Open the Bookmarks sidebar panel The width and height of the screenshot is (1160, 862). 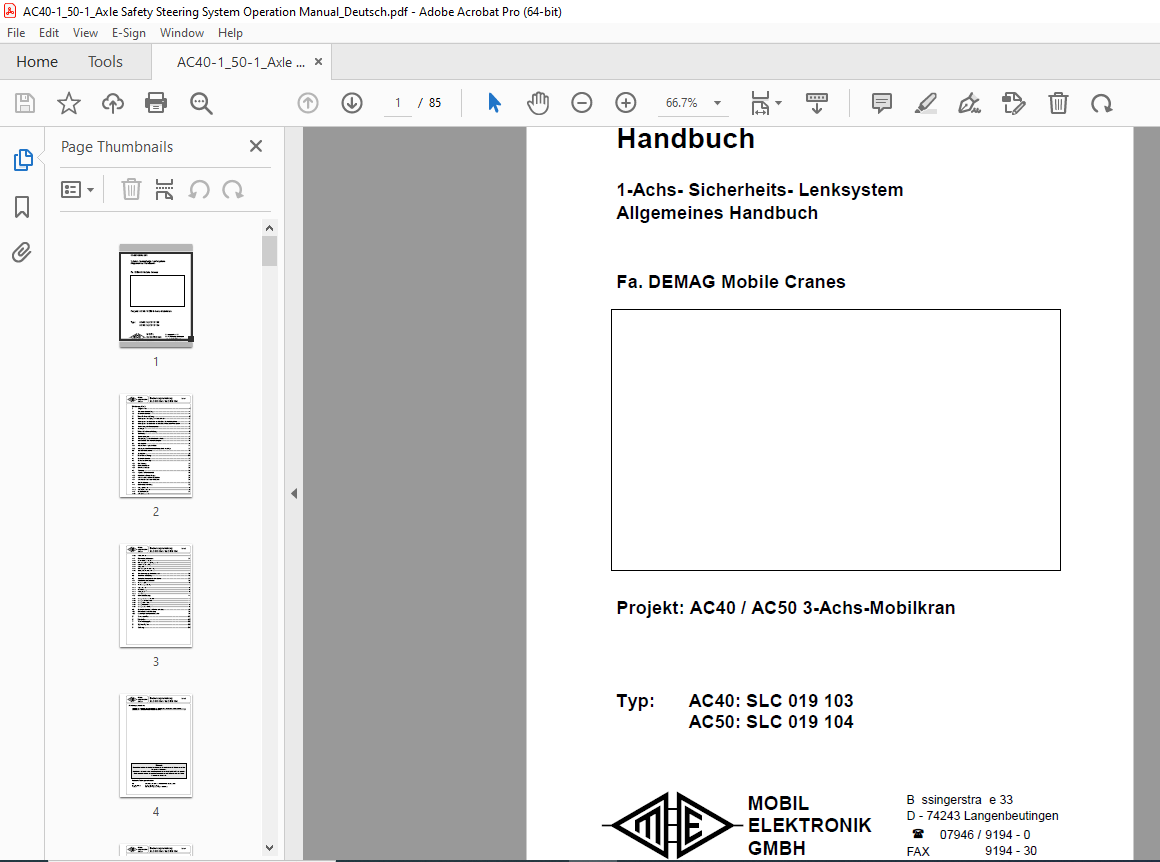tap(22, 206)
